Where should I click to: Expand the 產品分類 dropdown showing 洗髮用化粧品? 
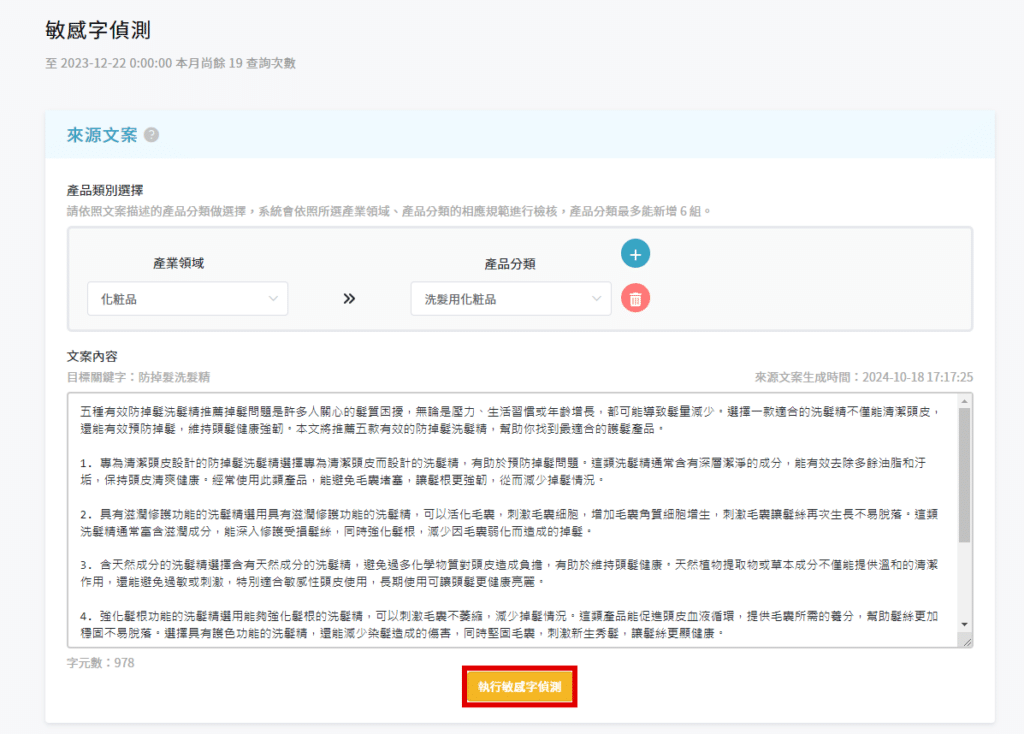pos(510,299)
